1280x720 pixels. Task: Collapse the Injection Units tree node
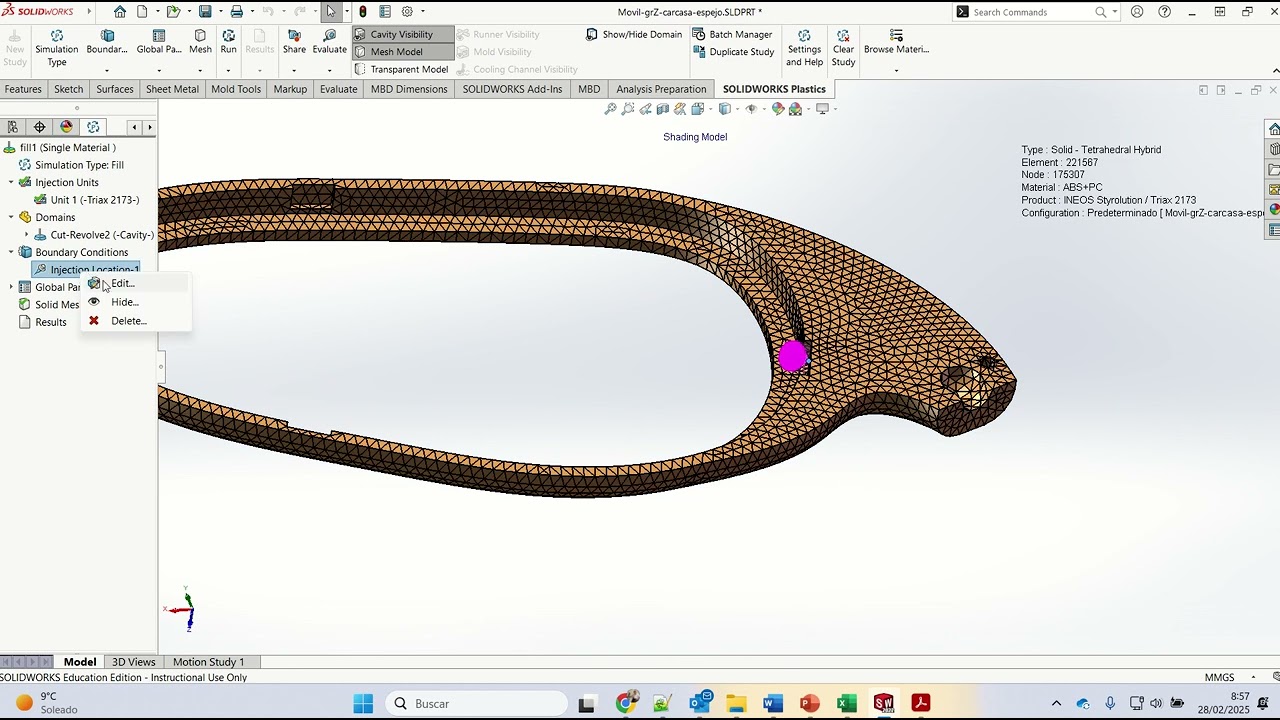(11, 182)
